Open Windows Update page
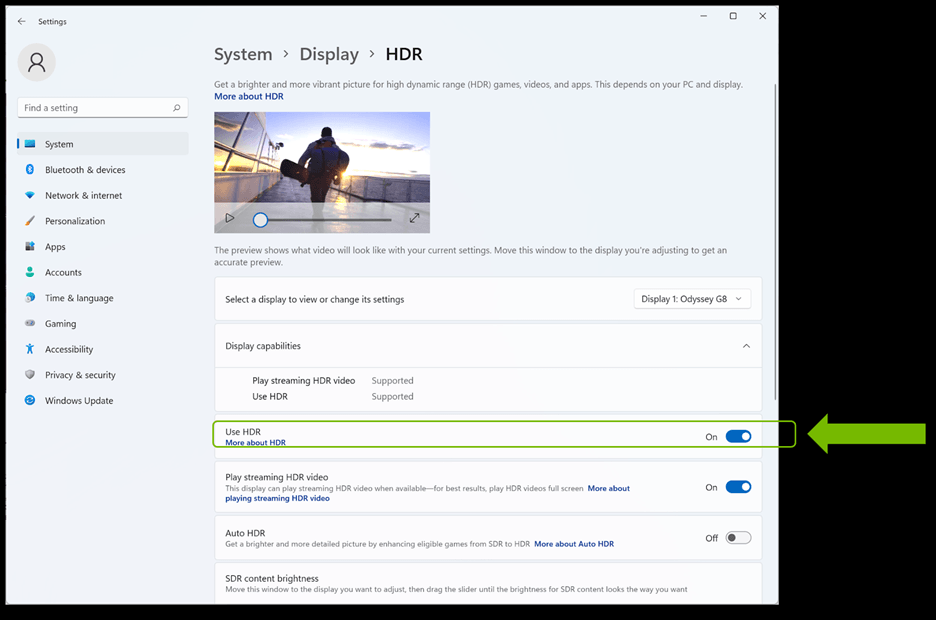 click(78, 401)
